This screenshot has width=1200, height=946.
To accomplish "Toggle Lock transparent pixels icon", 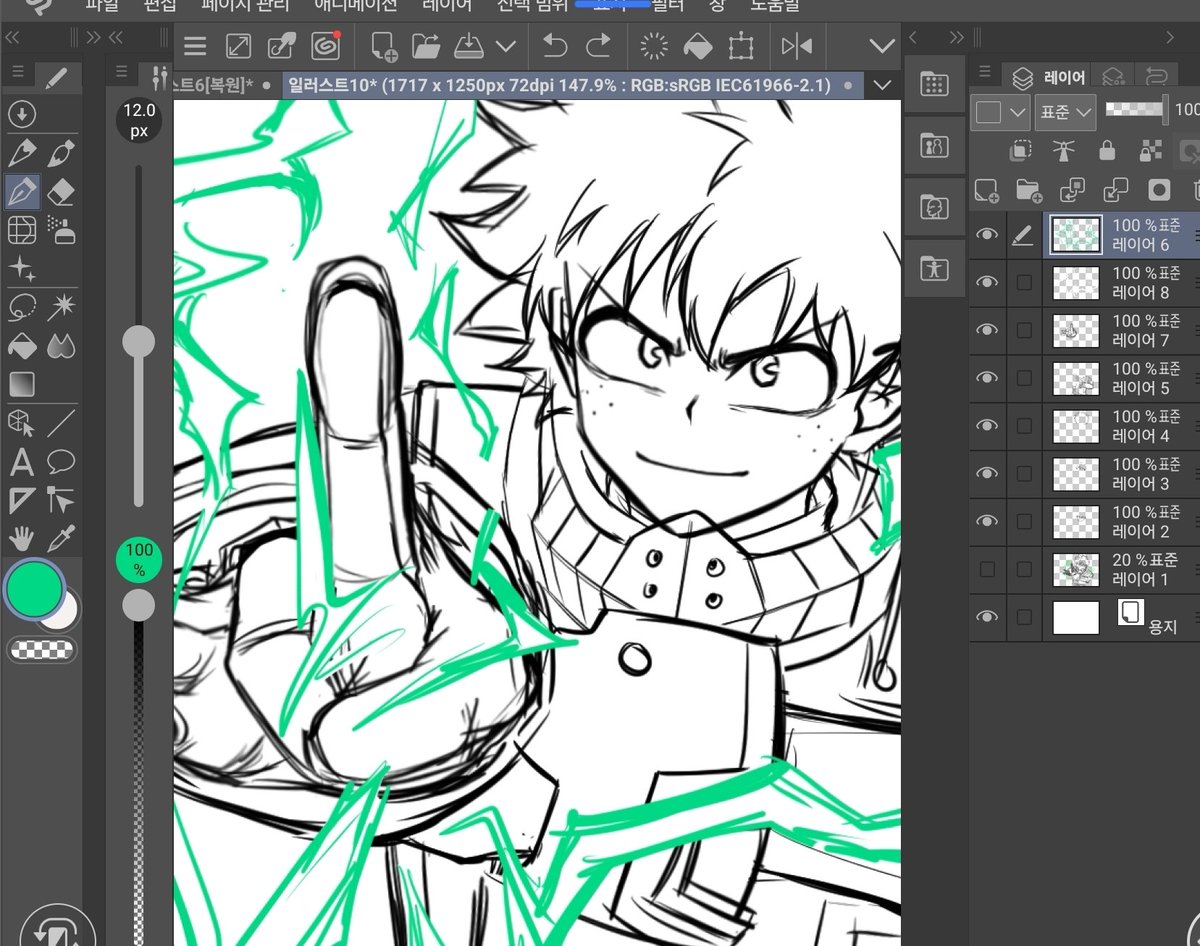I will 1150,150.
